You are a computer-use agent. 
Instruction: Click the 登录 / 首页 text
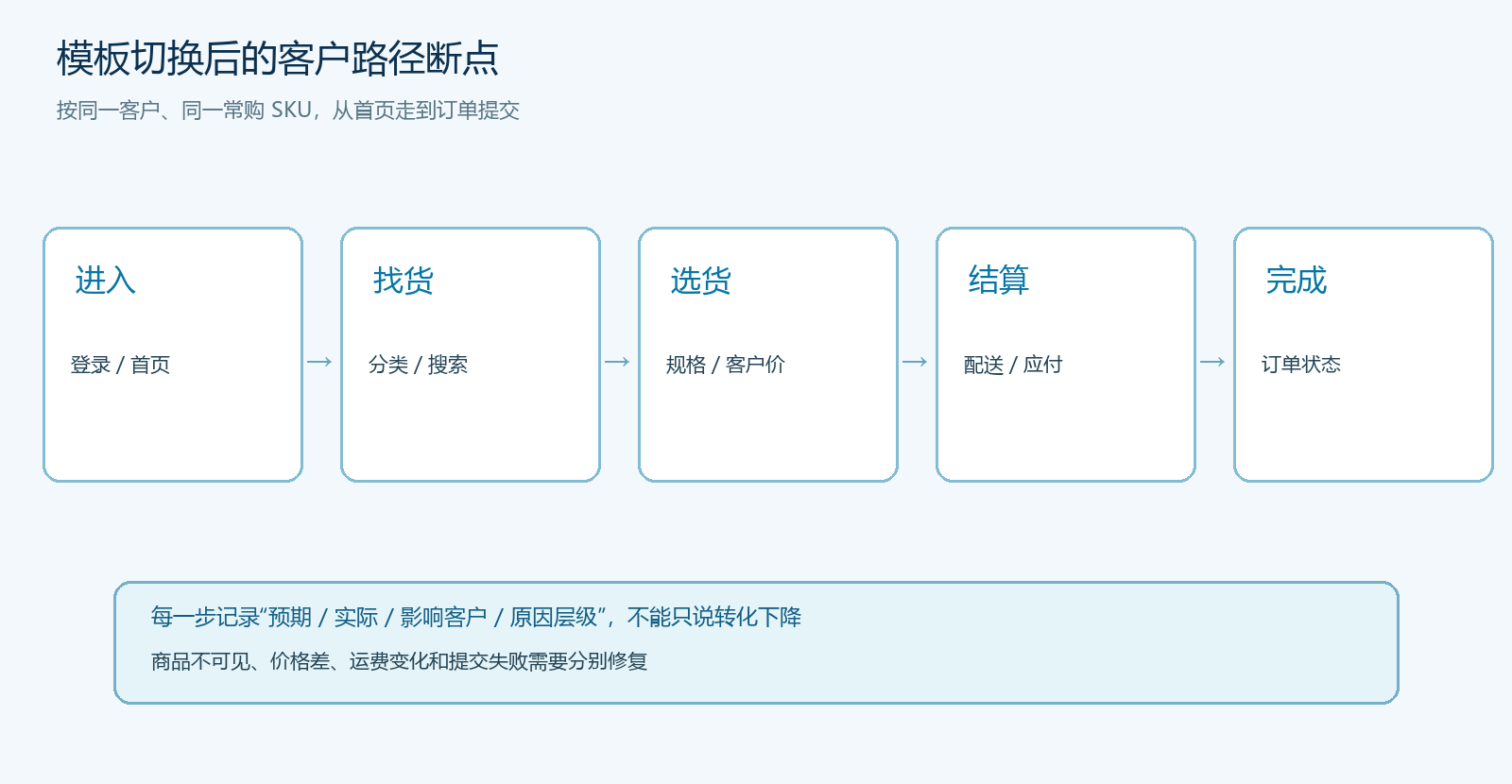[120, 365]
